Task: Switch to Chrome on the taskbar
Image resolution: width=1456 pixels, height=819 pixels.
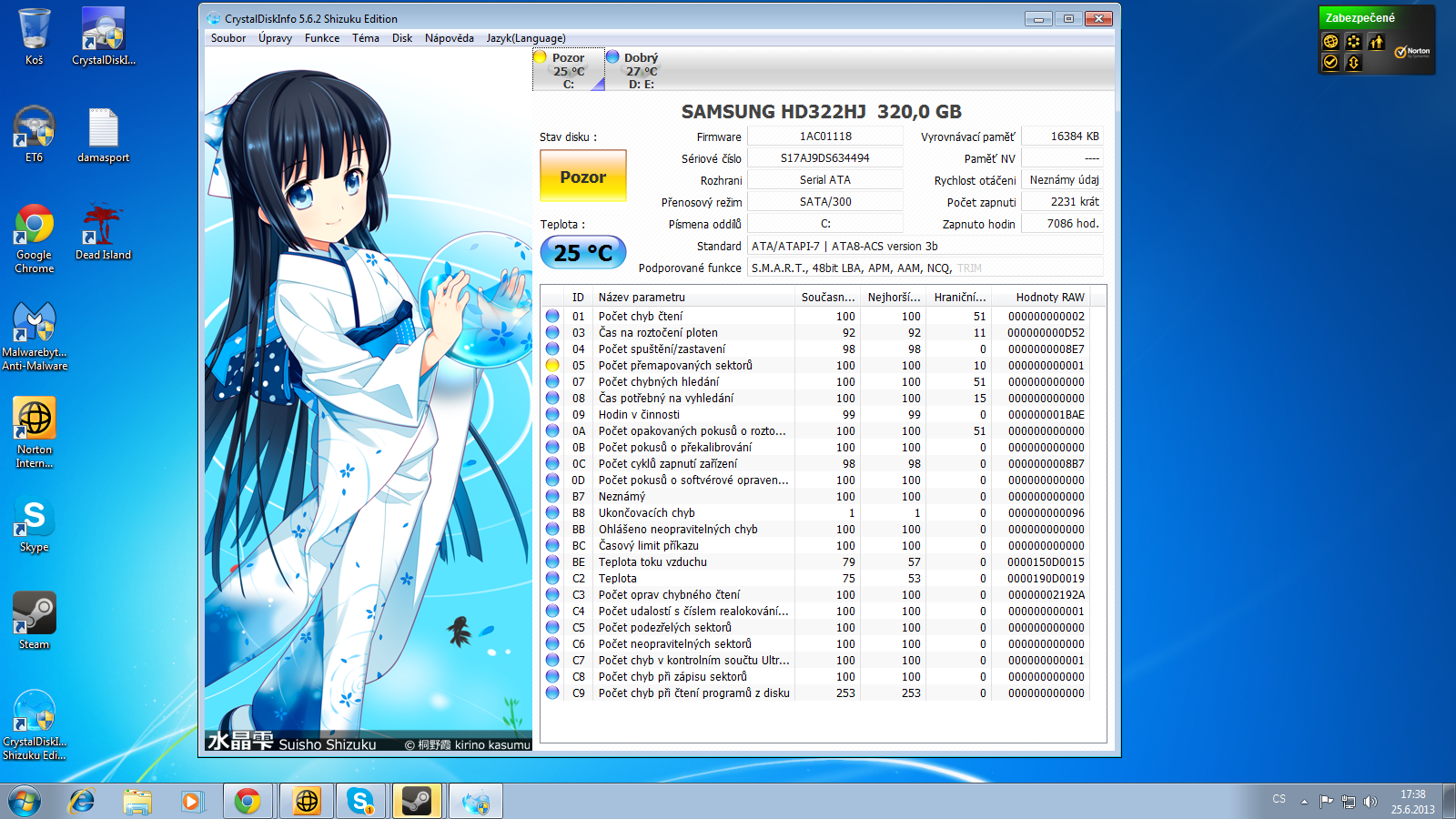Action: click(x=247, y=802)
